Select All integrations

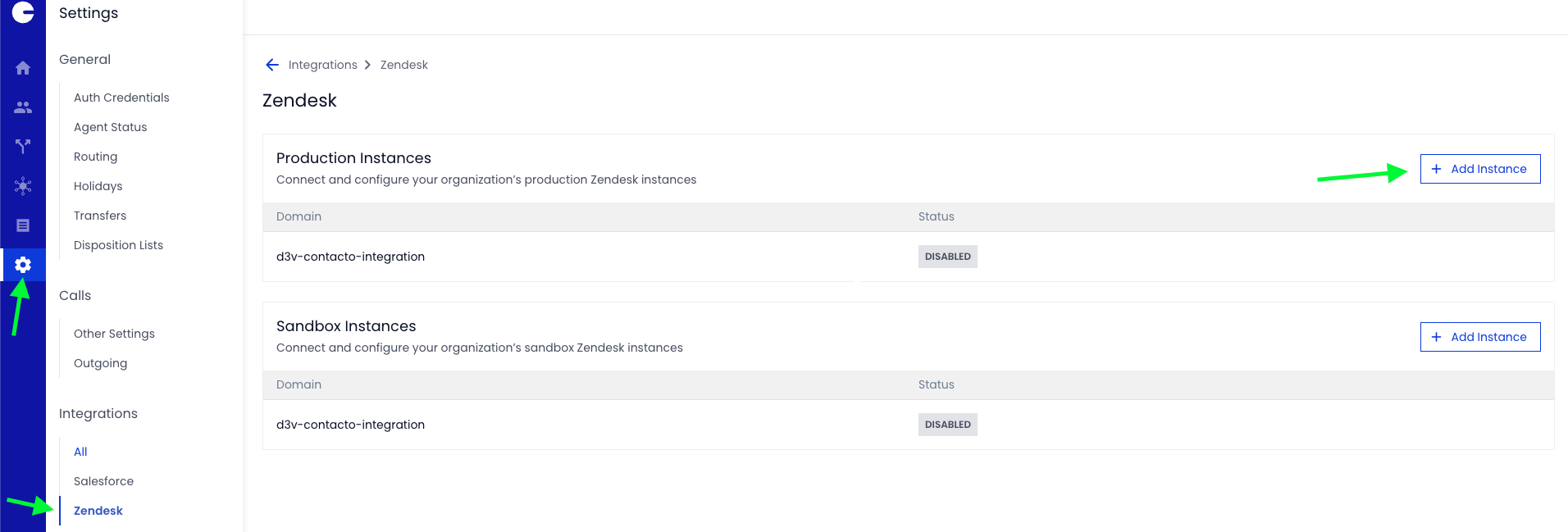pos(80,452)
